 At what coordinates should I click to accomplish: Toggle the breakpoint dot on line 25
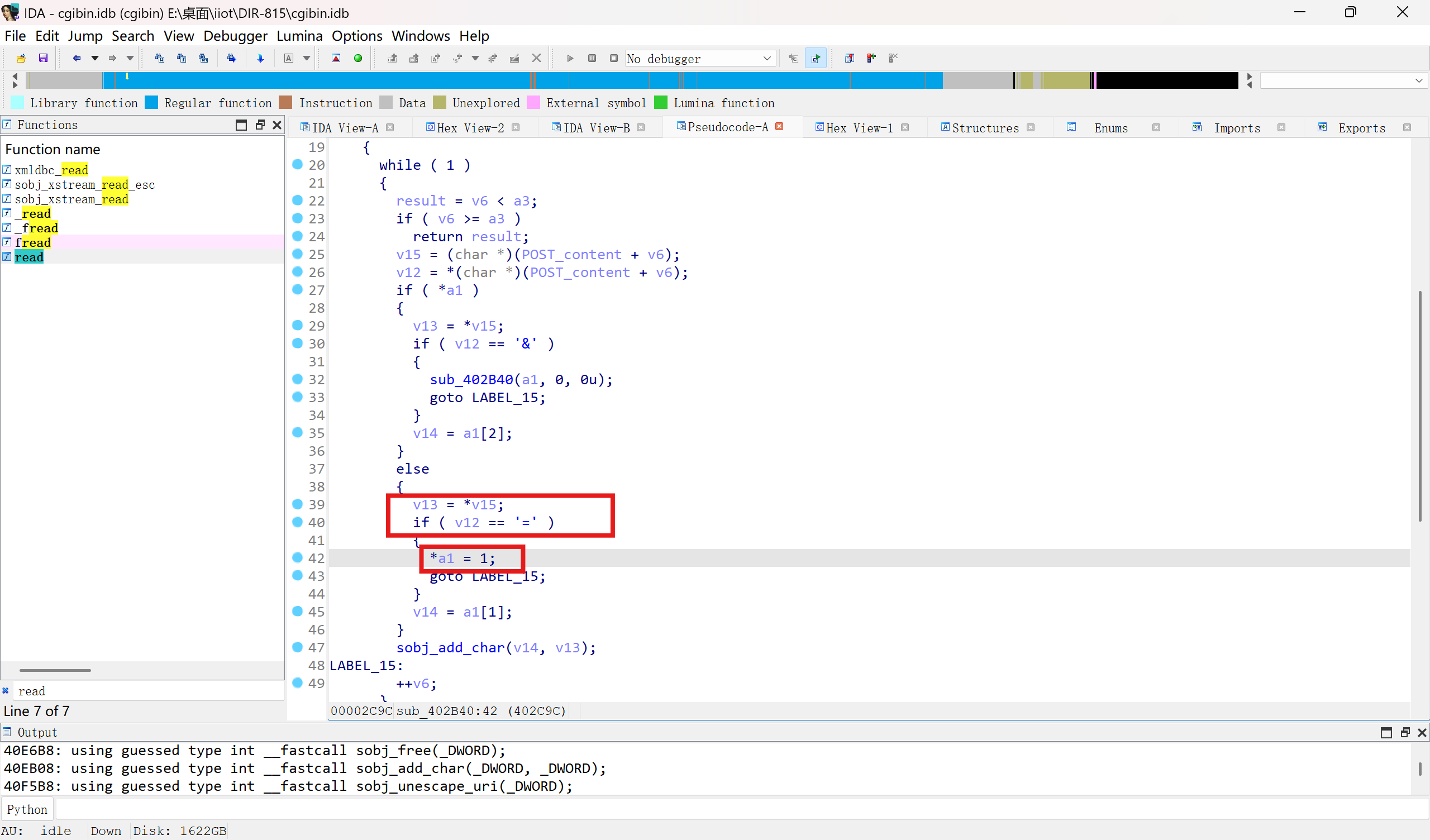tap(297, 254)
